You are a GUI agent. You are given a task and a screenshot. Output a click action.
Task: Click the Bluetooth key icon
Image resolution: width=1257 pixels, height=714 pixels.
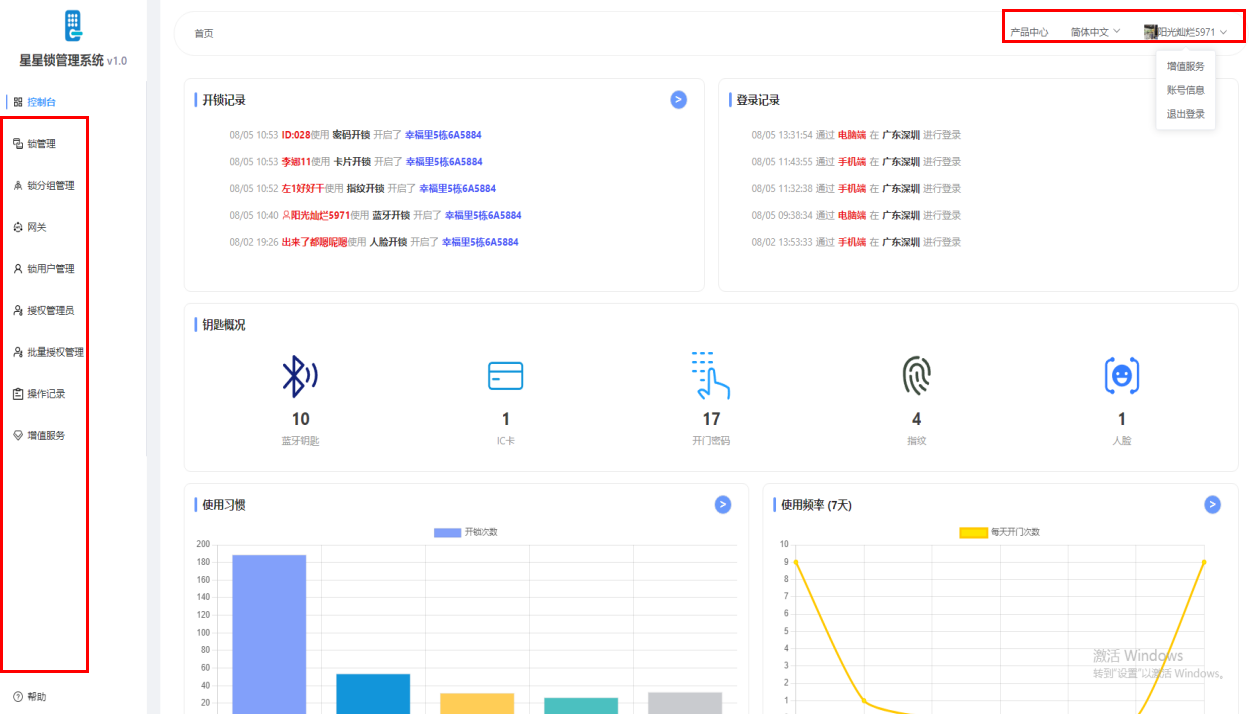click(x=300, y=376)
